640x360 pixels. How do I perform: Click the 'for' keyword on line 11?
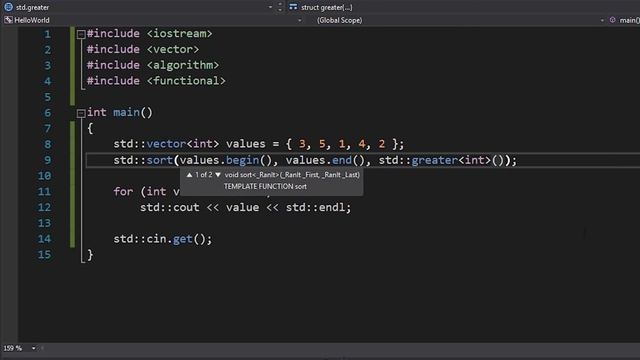(x=123, y=191)
